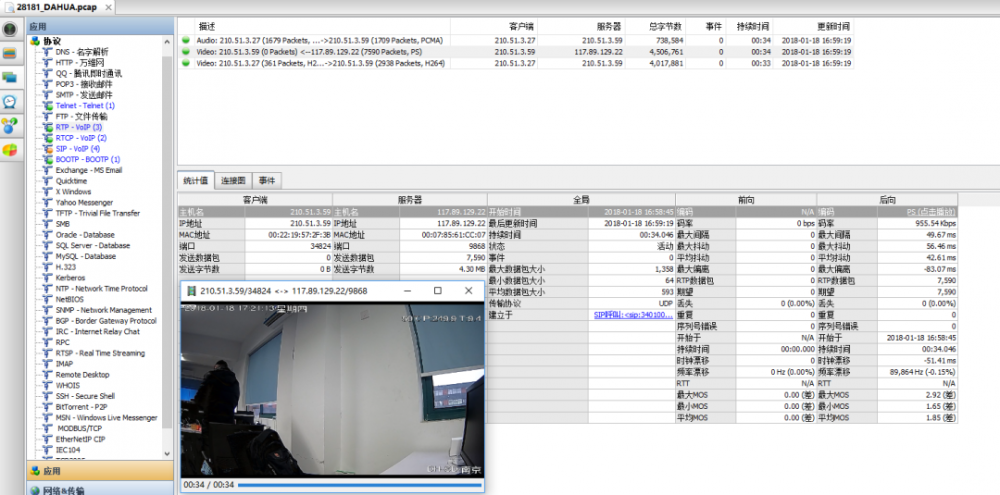
Task: Select MODBUS/TCP in protocol tree
Action: click(x=80, y=429)
